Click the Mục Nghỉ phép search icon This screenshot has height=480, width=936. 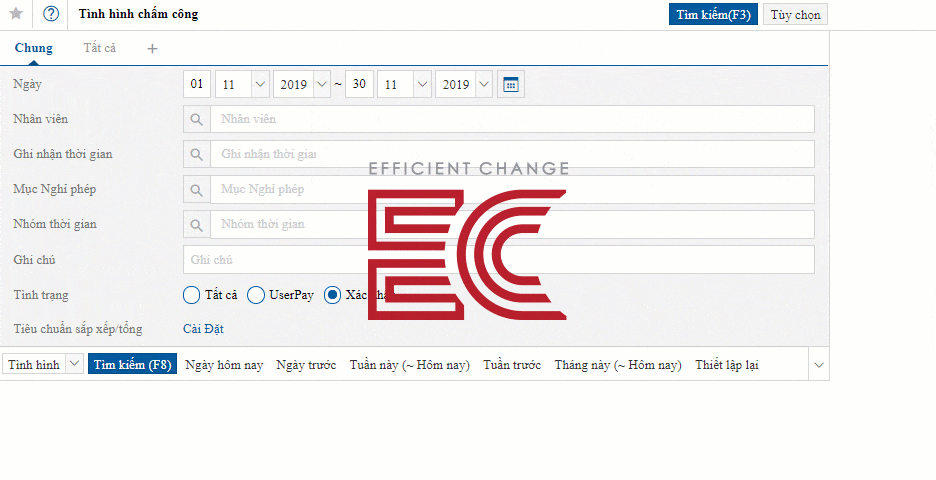pos(196,190)
